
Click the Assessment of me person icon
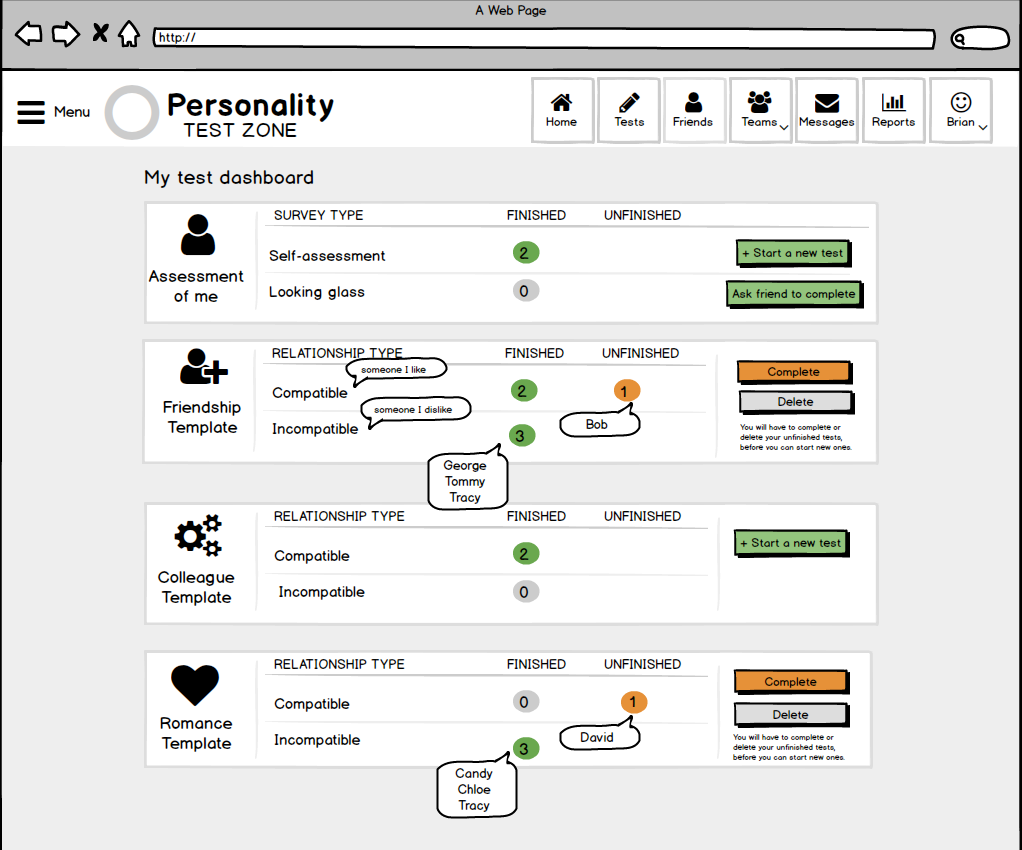[x=197, y=235]
